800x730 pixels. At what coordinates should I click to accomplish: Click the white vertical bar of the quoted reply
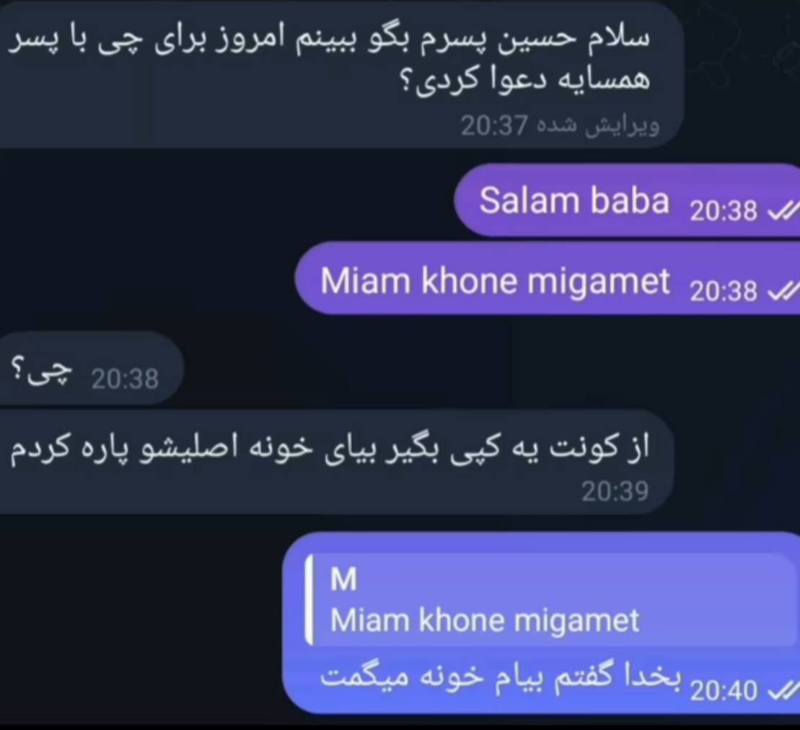[x=308, y=600]
